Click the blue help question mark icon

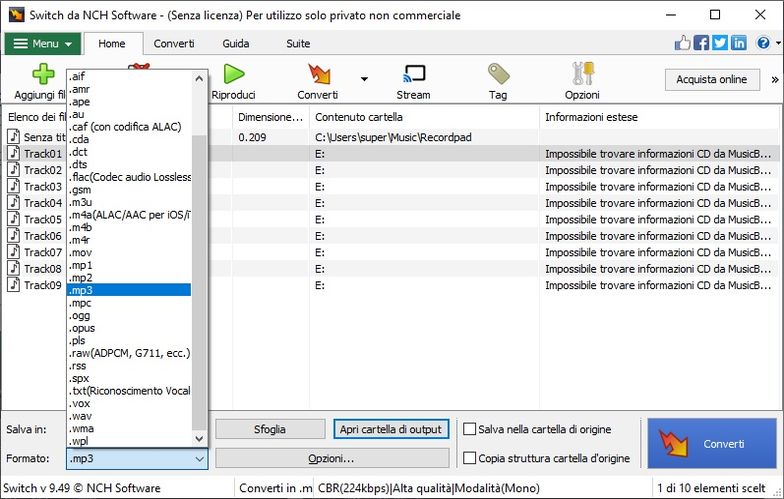pyautogui.click(x=763, y=43)
